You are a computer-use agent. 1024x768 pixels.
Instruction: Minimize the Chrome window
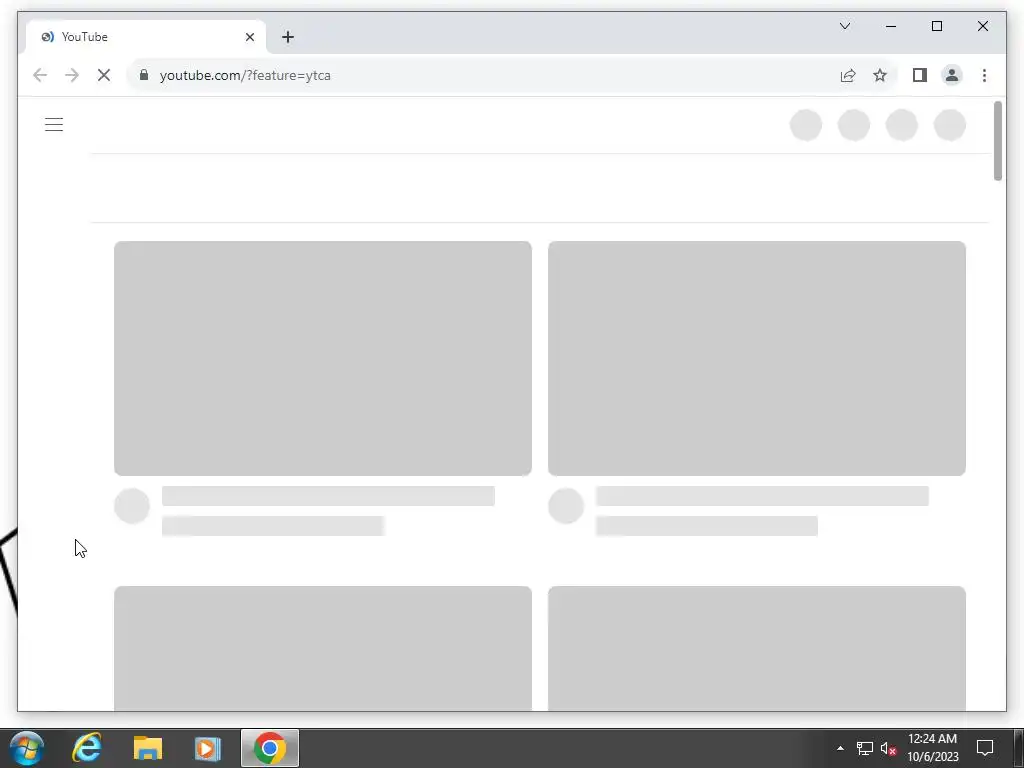point(891,26)
